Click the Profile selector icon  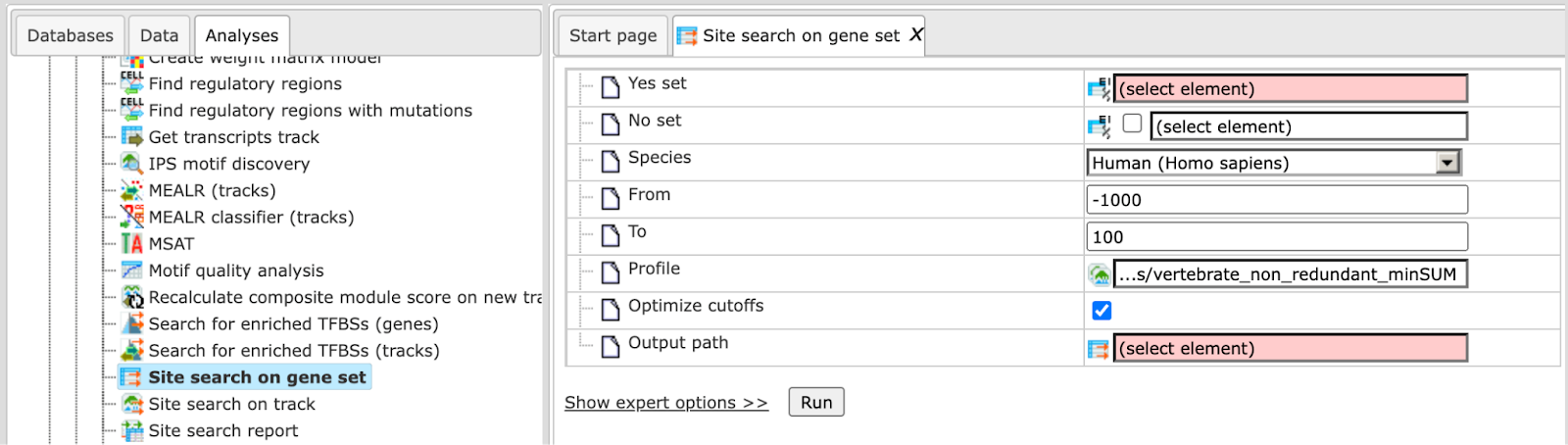[1099, 274]
